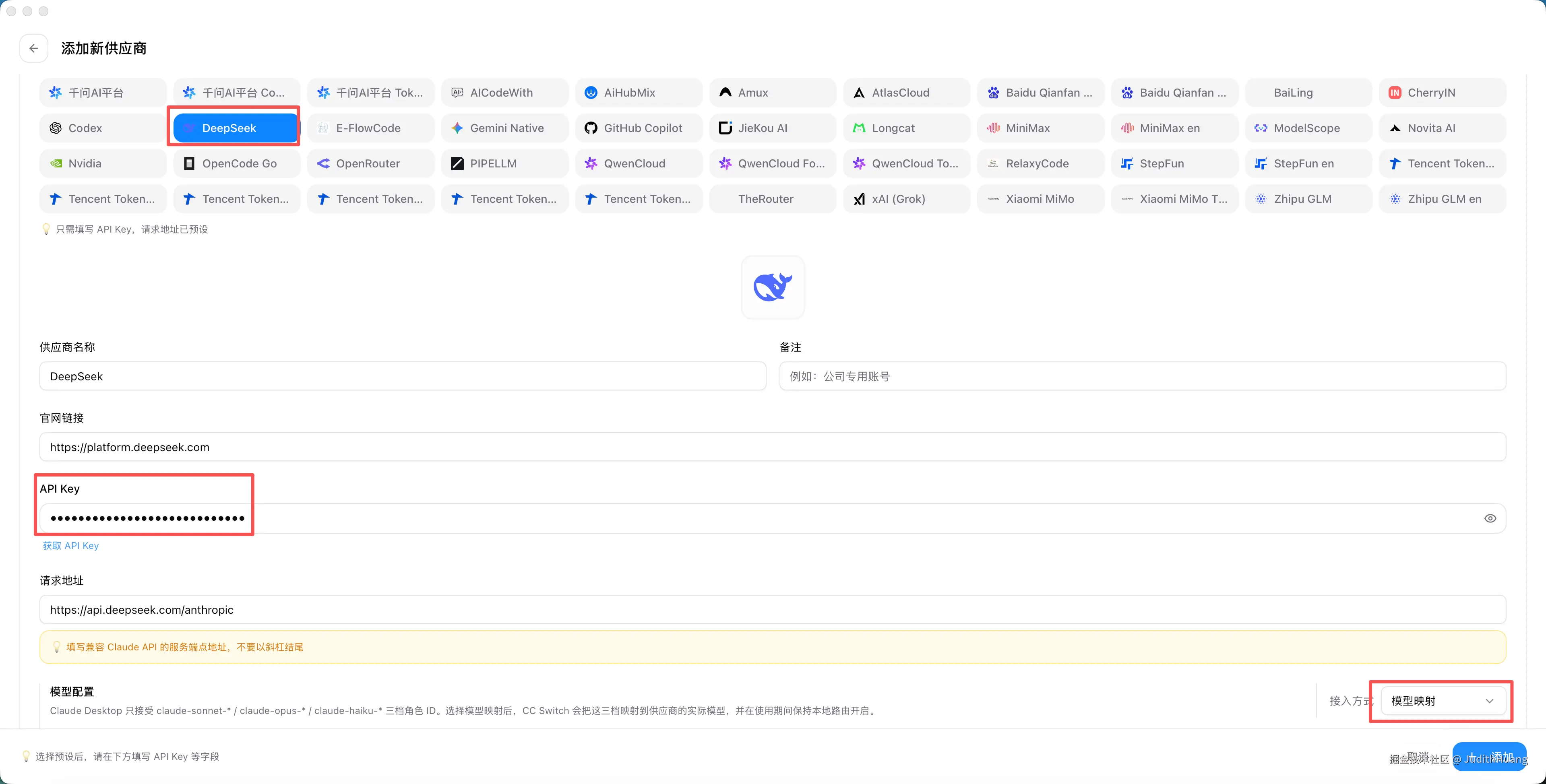The width and height of the screenshot is (1546, 784).
Task: Choose StepFun provider preset
Action: tap(1174, 163)
